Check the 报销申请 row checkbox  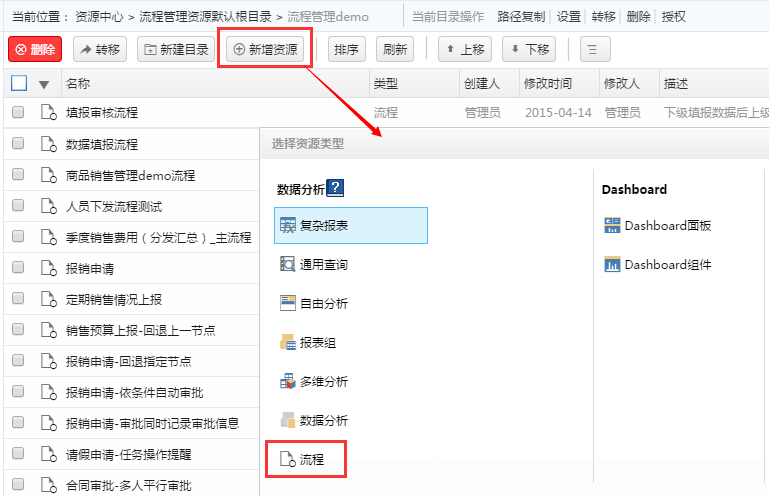(18, 268)
